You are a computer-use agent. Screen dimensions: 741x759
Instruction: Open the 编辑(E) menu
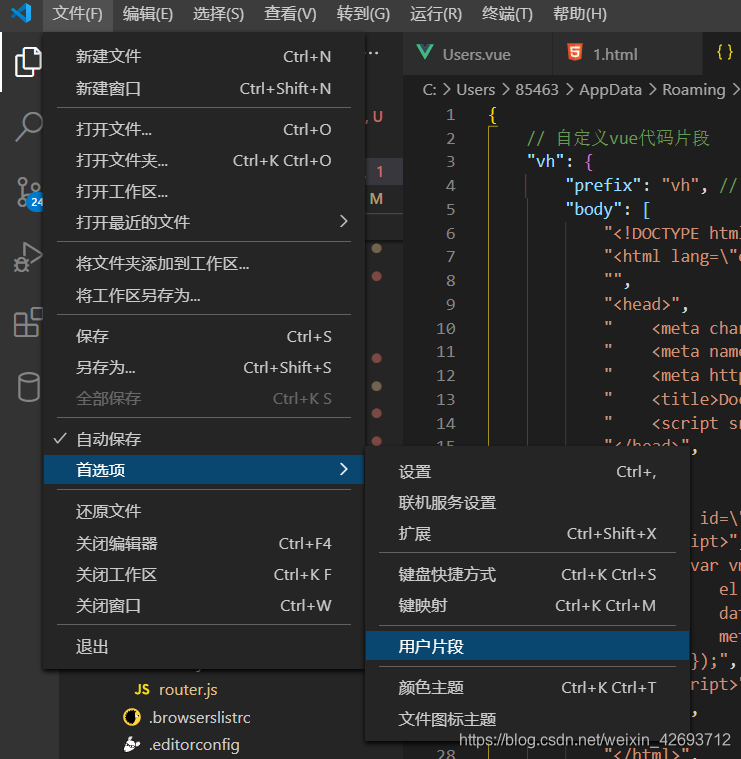click(x=148, y=14)
